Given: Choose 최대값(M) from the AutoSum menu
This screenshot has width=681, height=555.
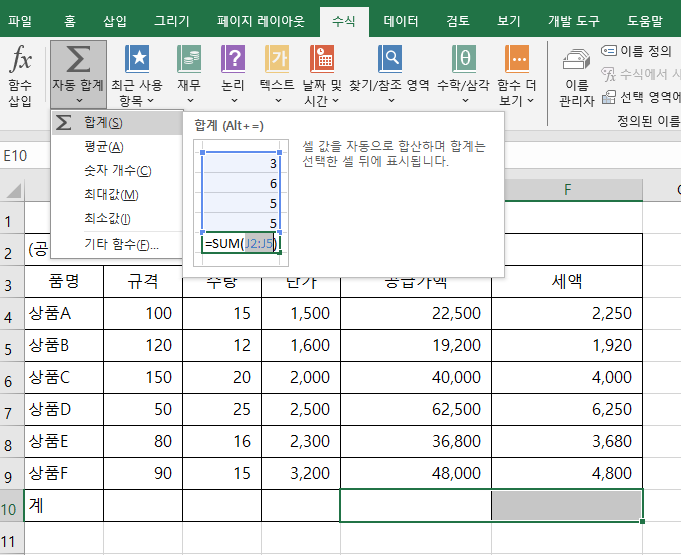Looking at the screenshot, I should [x=116, y=195].
